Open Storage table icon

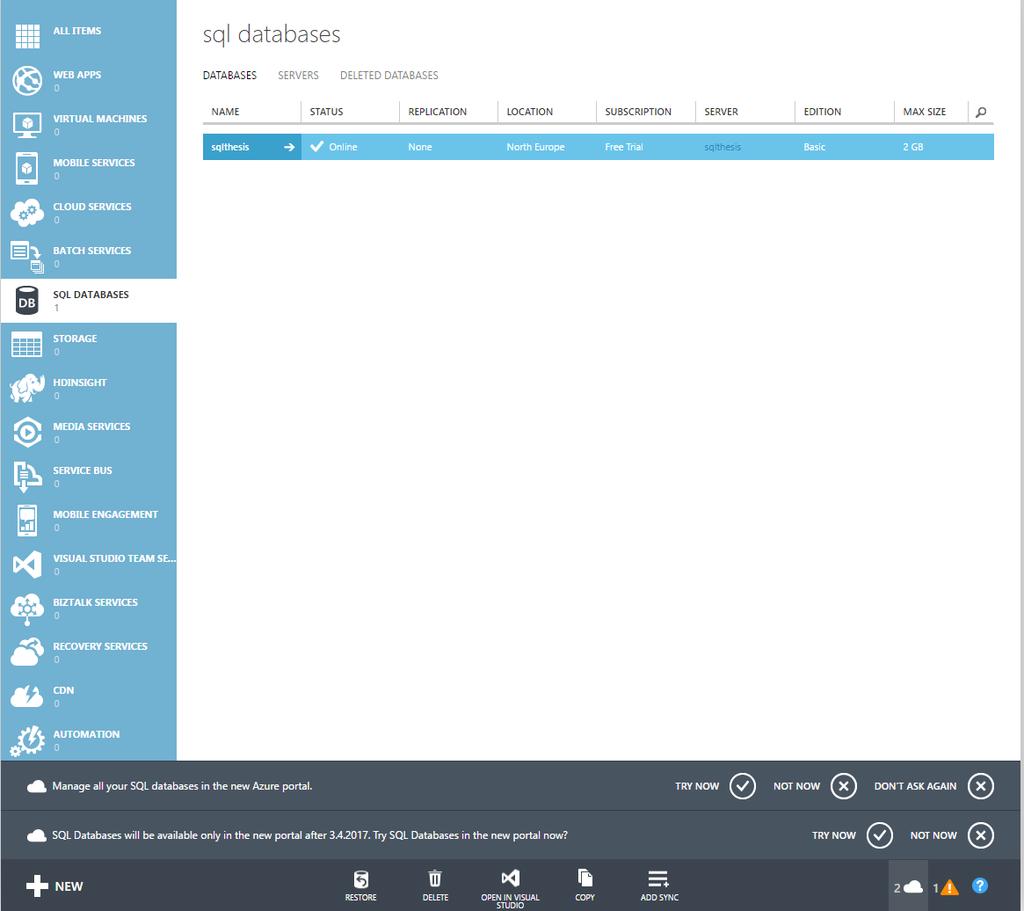(x=27, y=344)
